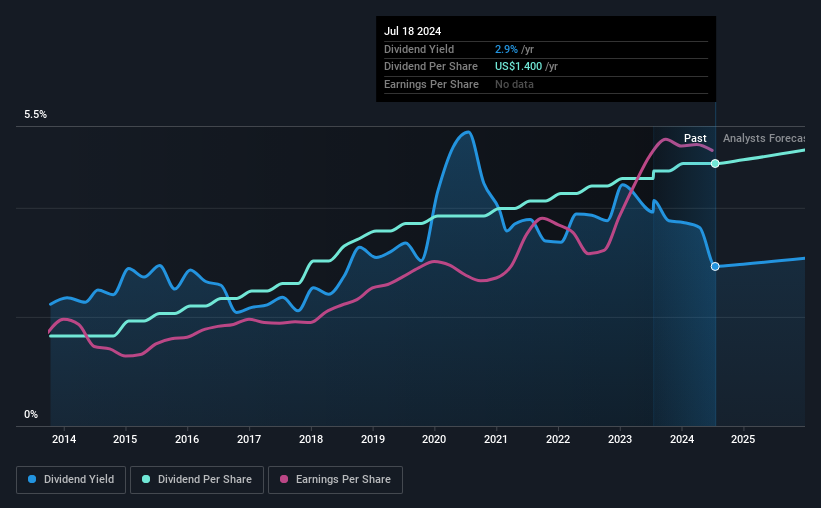The height and width of the screenshot is (508, 821).
Task: Click the 2014 x-axis label
Action: coord(64,439)
